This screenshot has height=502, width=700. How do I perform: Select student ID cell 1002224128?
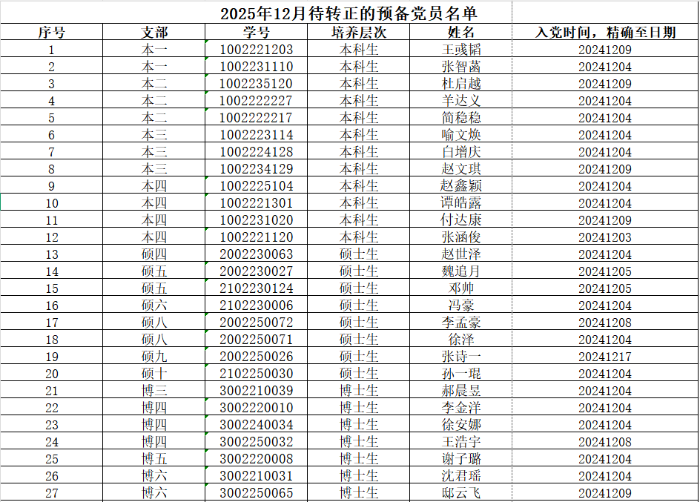tap(256, 151)
